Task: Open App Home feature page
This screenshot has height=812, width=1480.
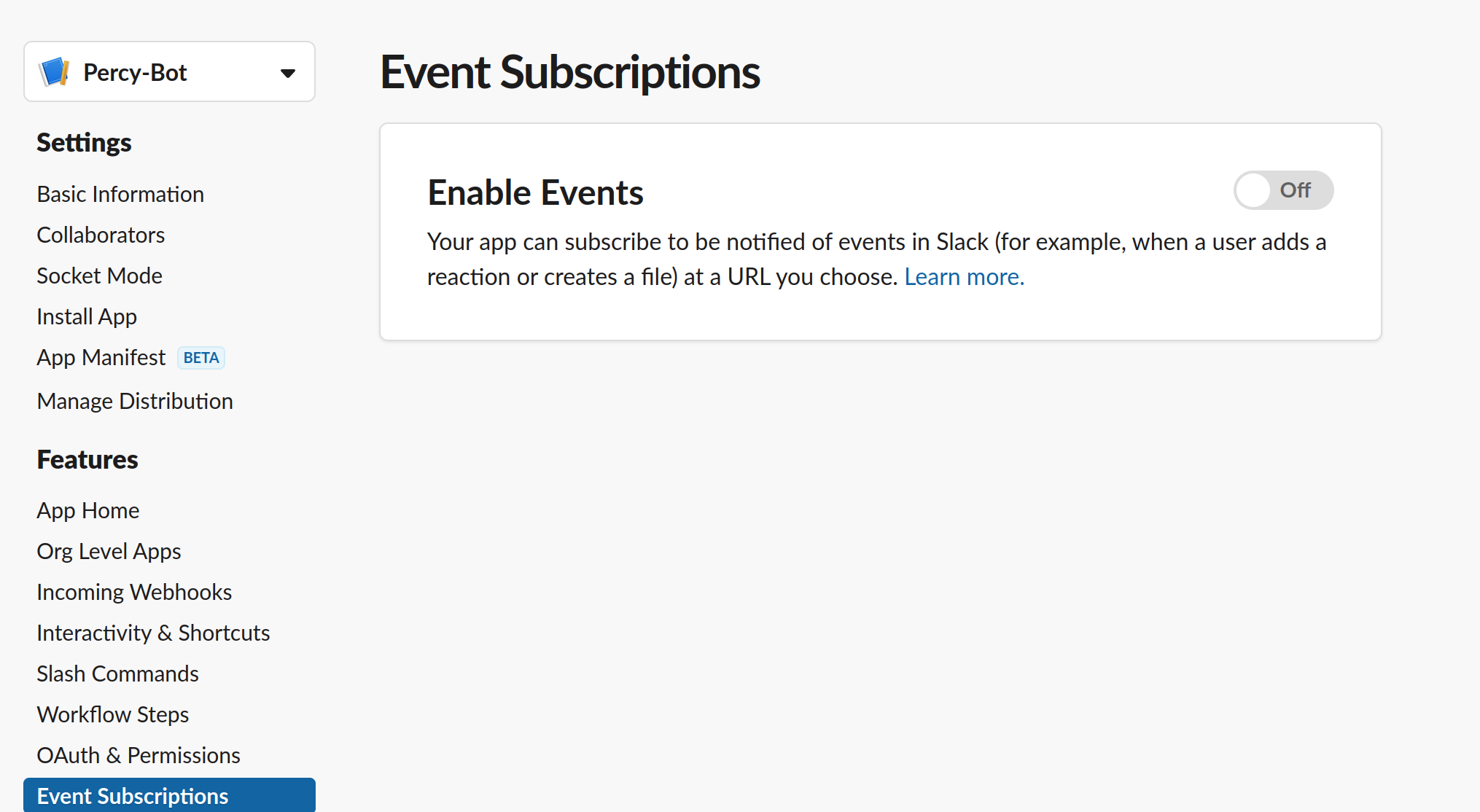Action: pyautogui.click(x=87, y=511)
